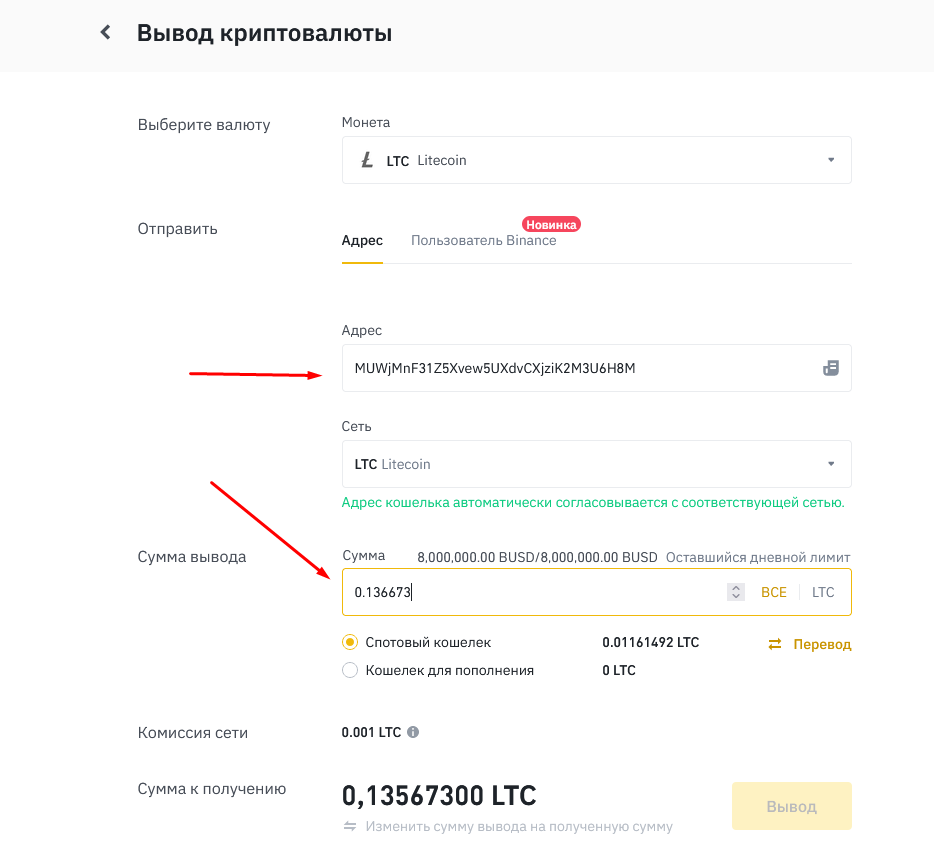Click the swap icon beside Изменить сумму
This screenshot has width=934, height=856.
pyautogui.click(x=350, y=827)
